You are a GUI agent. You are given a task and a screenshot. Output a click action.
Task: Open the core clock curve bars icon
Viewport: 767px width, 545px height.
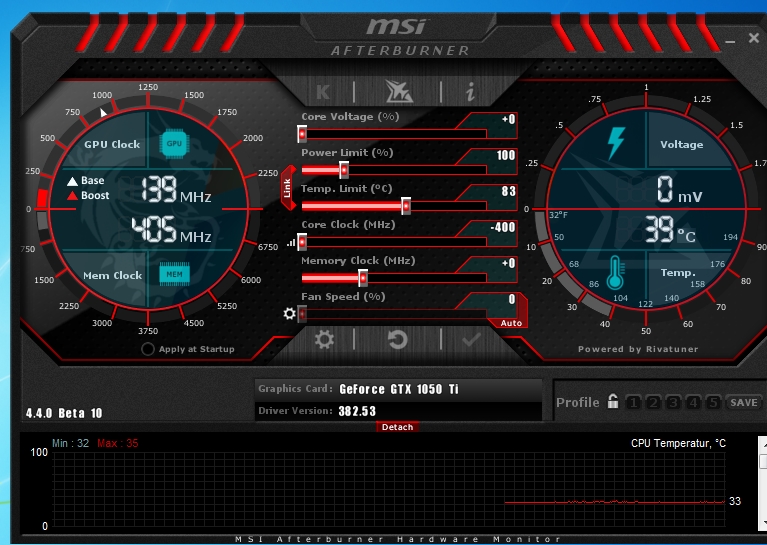[292, 242]
